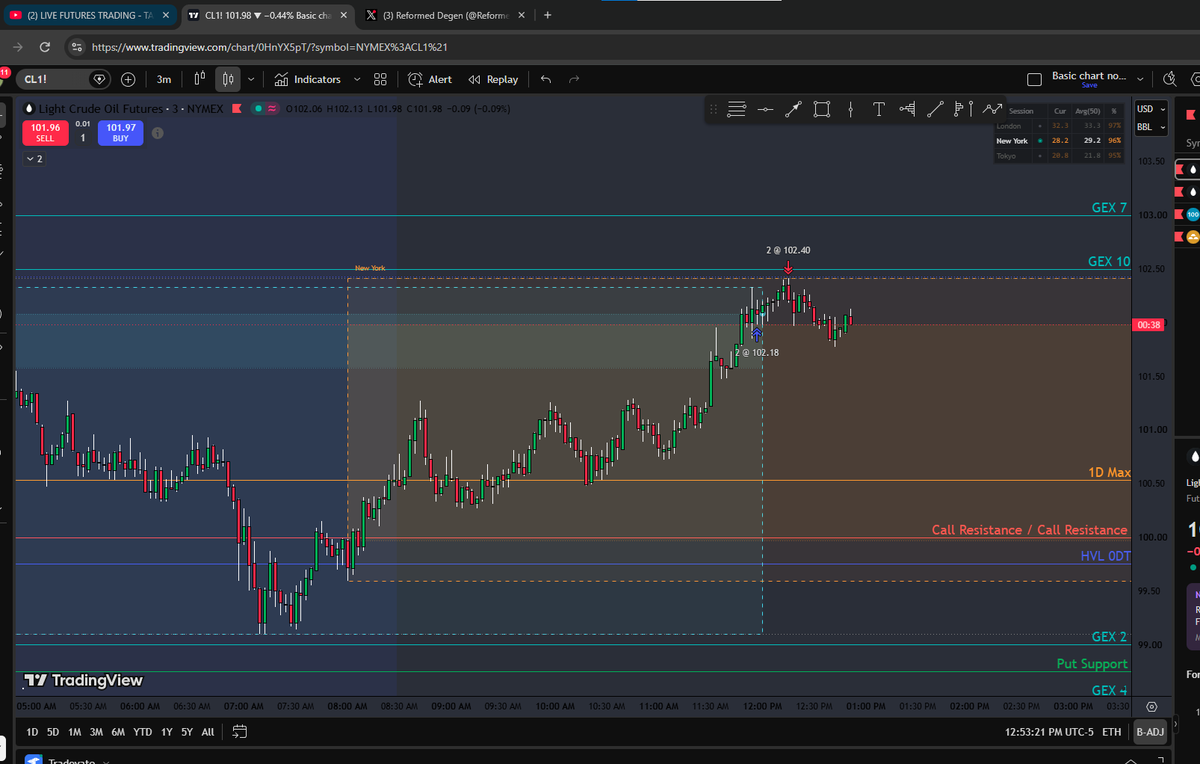Select the Horizontal Line drawing tool
Image resolution: width=1200 pixels, height=764 pixels.
tap(765, 109)
